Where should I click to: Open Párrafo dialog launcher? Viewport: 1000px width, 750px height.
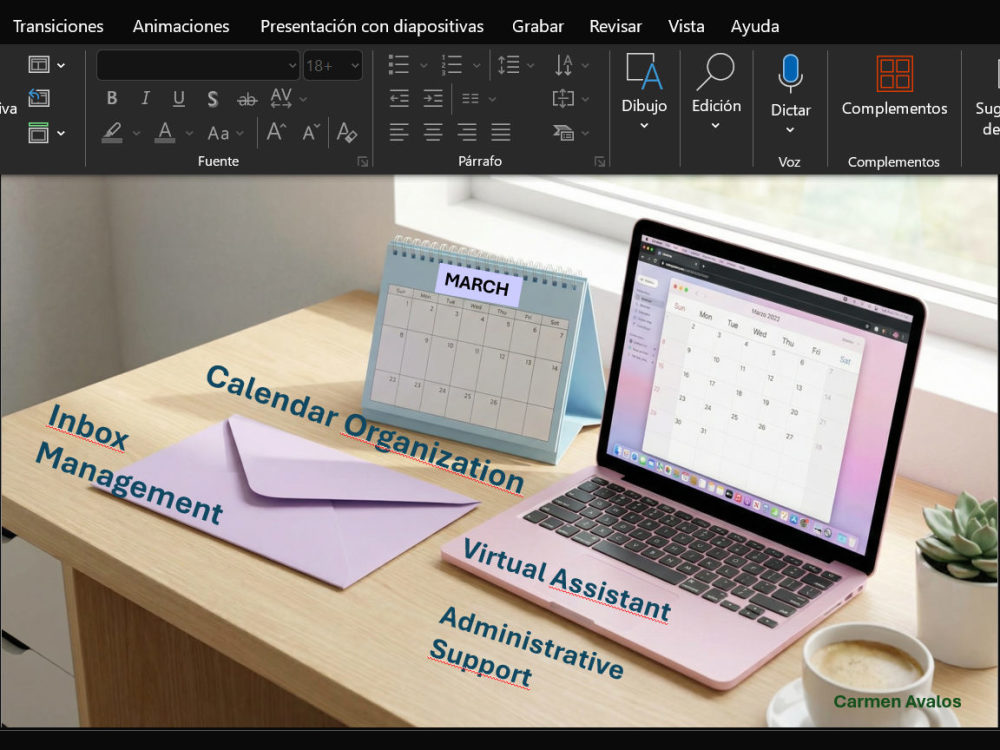tap(599, 162)
